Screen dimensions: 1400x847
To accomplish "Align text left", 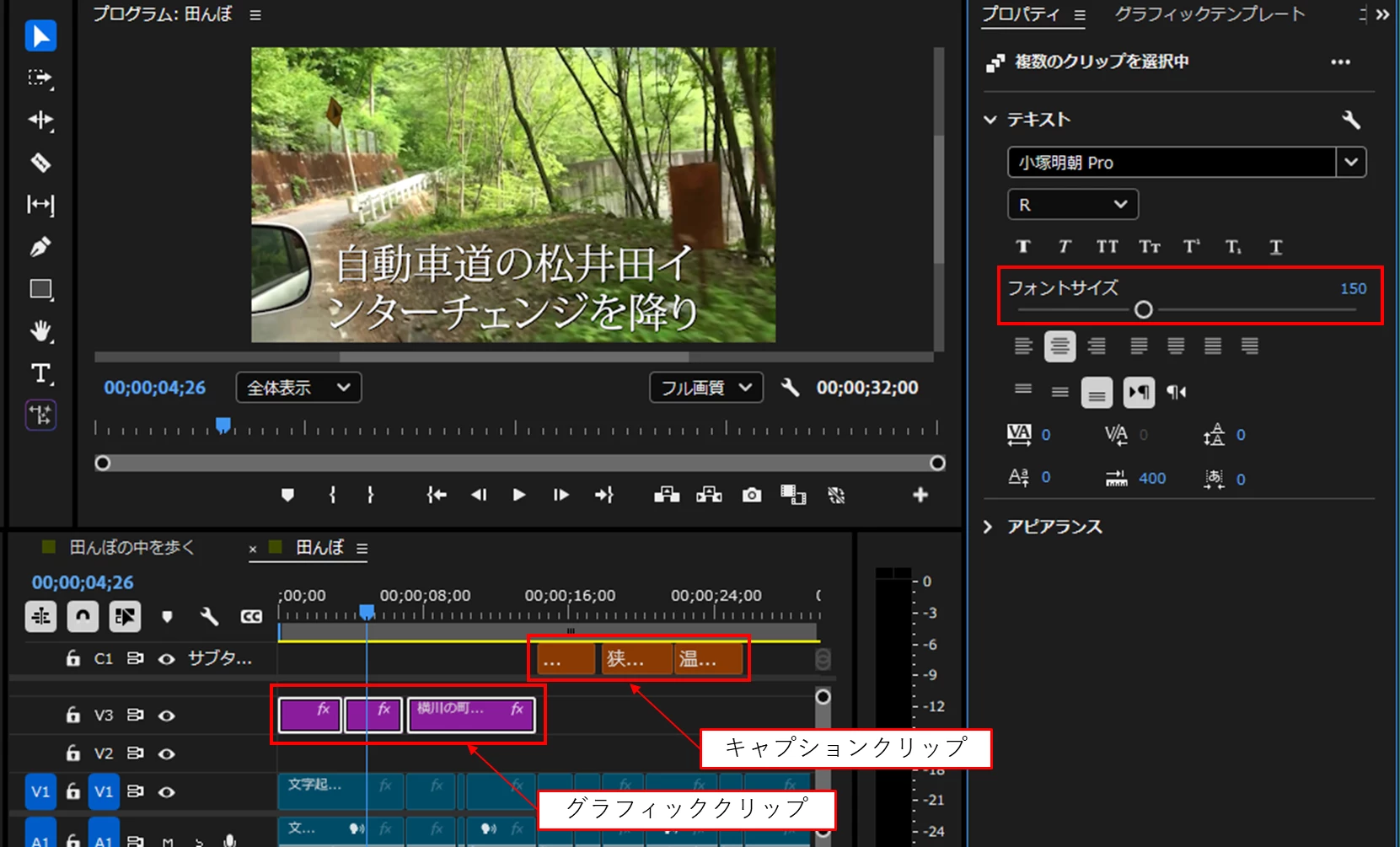I will click(x=1023, y=346).
